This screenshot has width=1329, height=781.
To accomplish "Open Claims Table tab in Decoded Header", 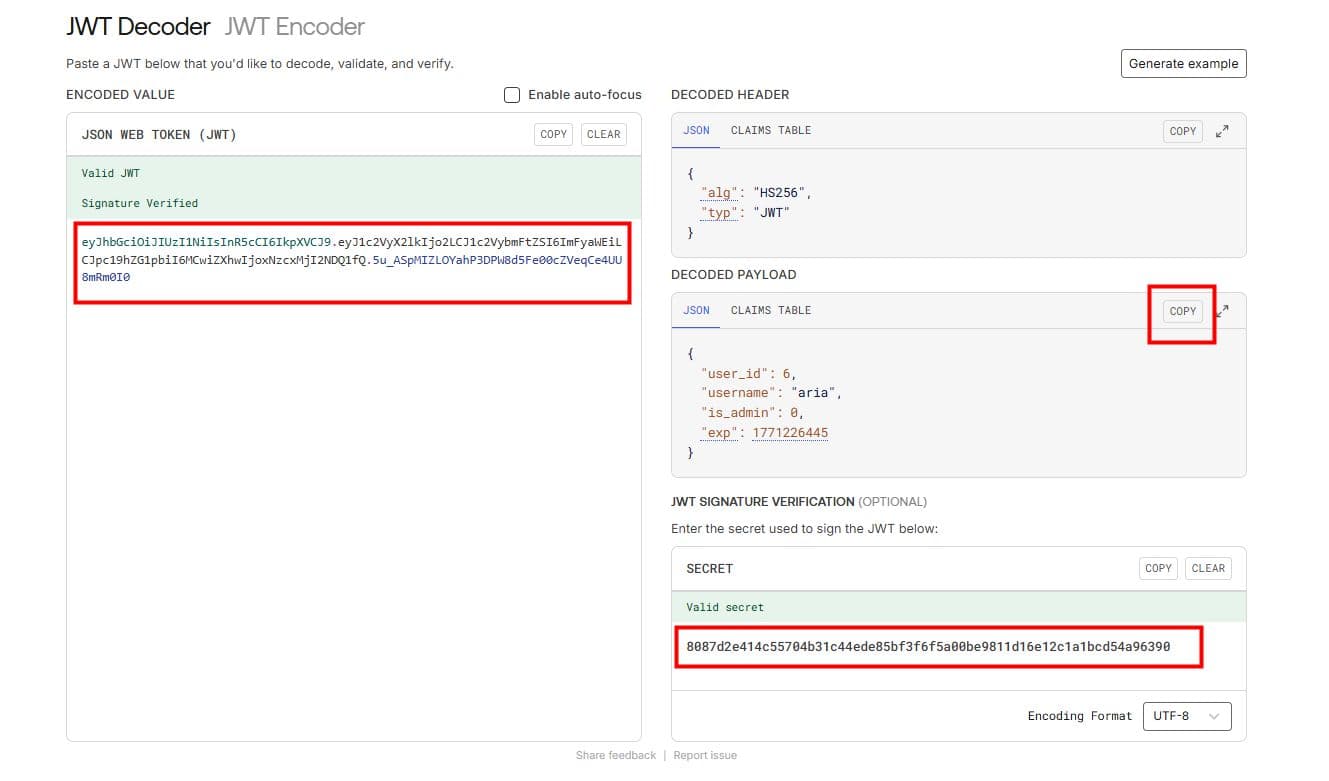I will point(770,131).
